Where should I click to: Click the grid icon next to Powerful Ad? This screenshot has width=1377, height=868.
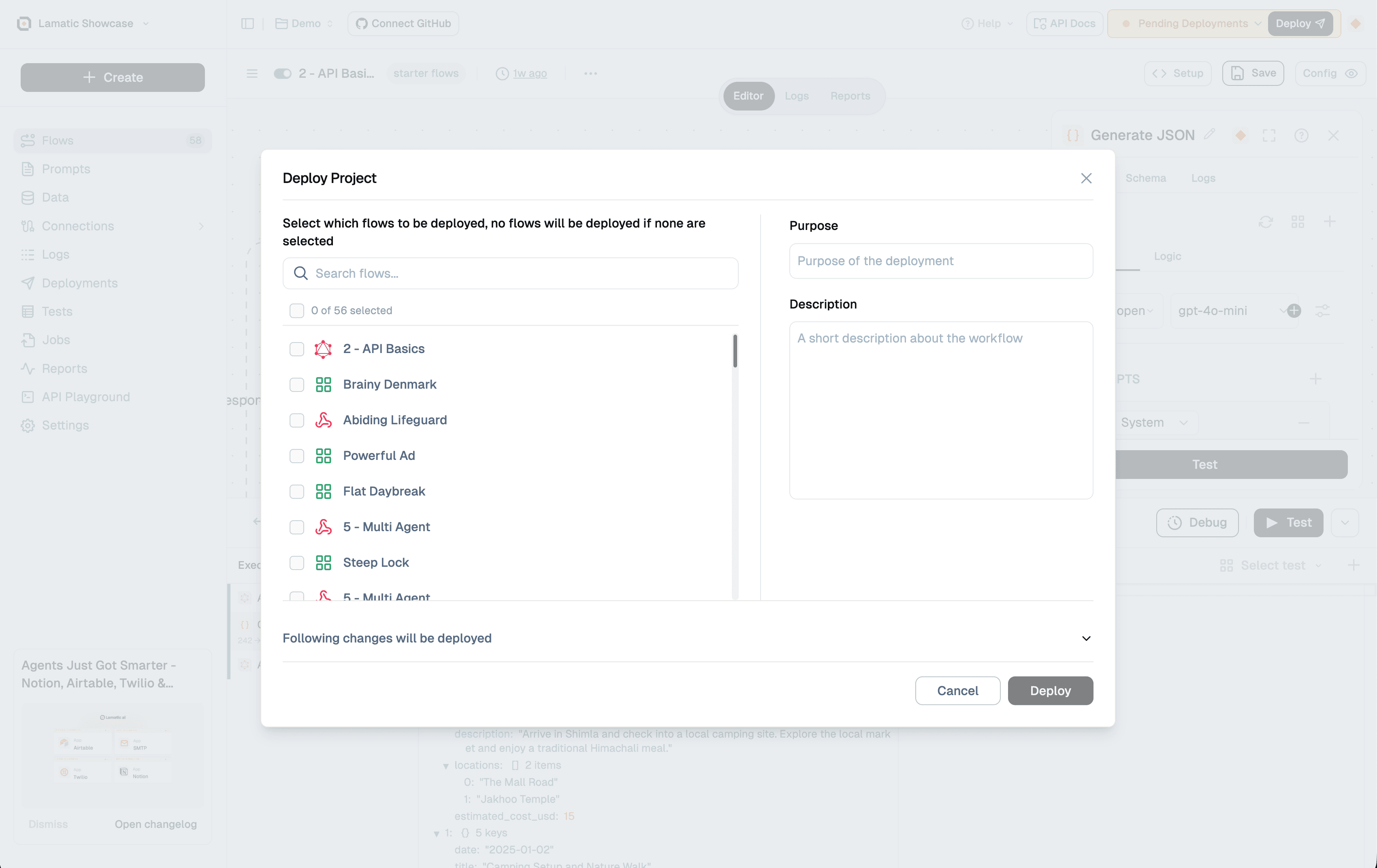tap(323, 456)
